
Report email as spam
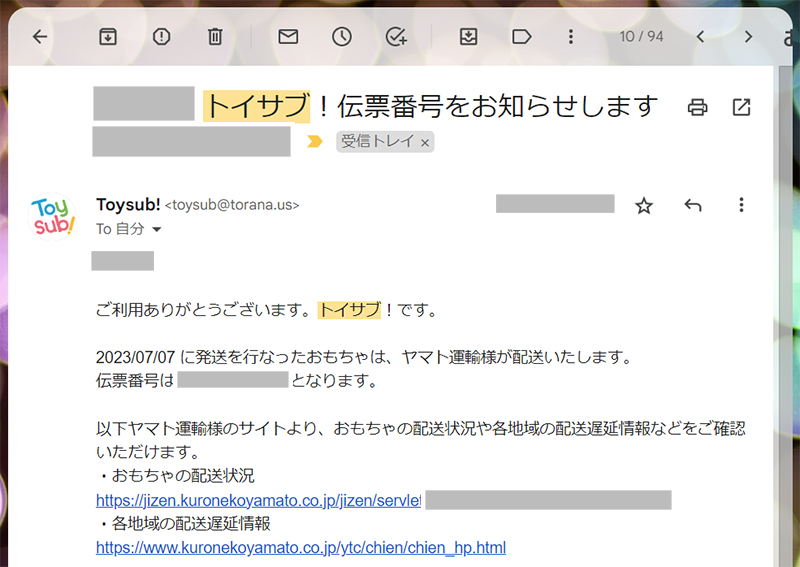(162, 37)
